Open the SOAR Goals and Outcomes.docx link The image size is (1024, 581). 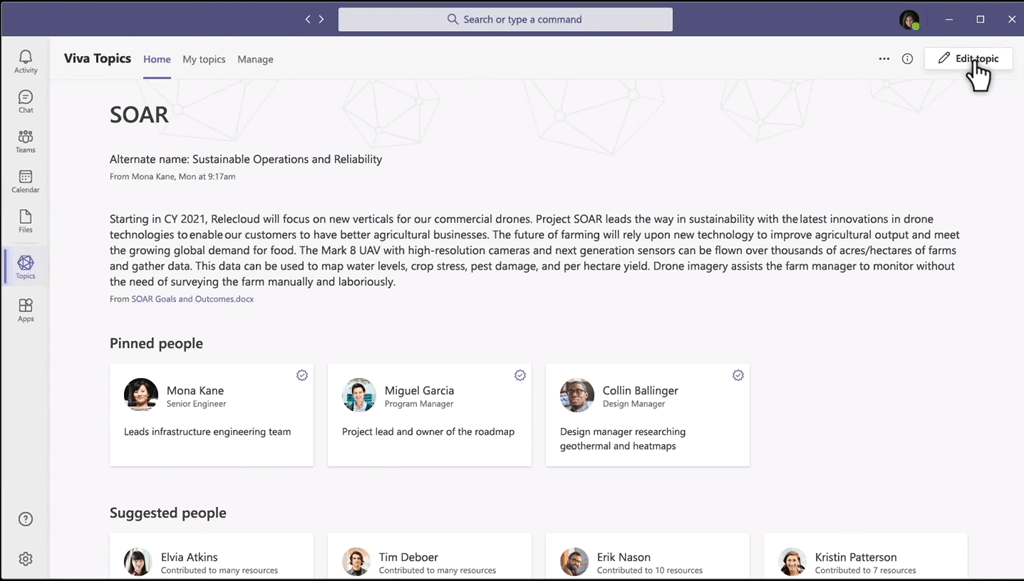192,299
